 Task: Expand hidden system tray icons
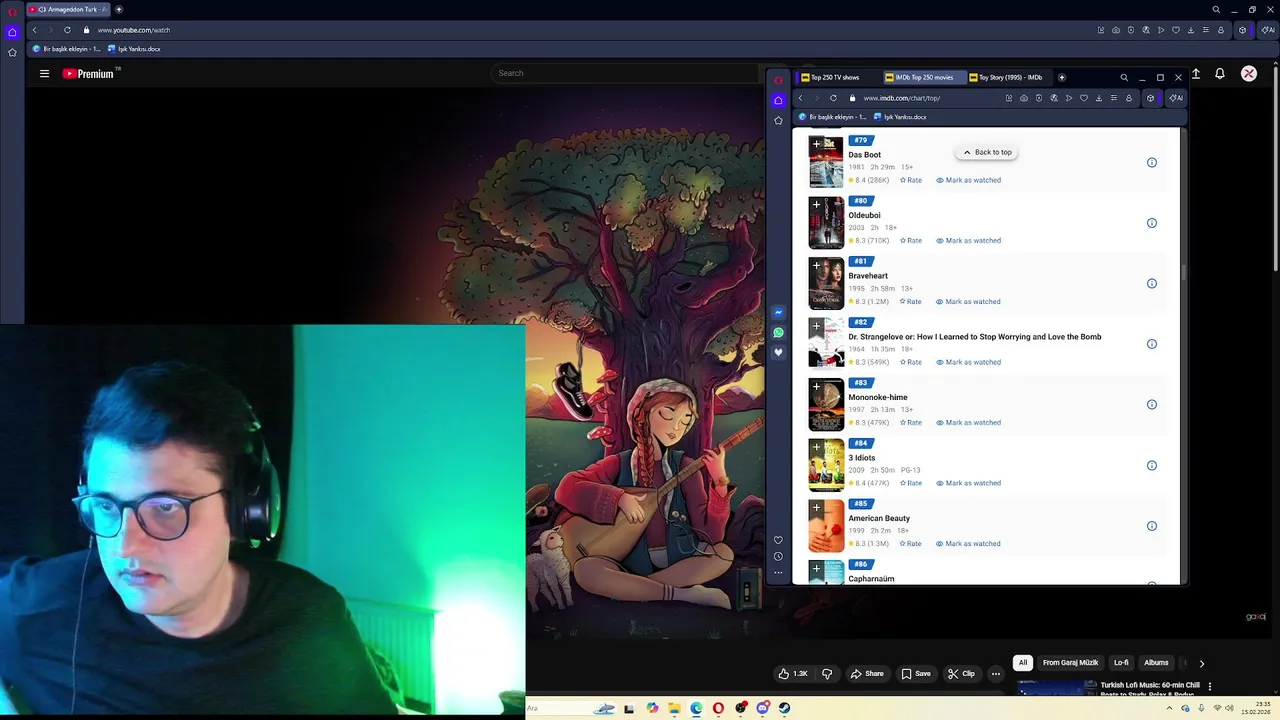pos(1170,708)
